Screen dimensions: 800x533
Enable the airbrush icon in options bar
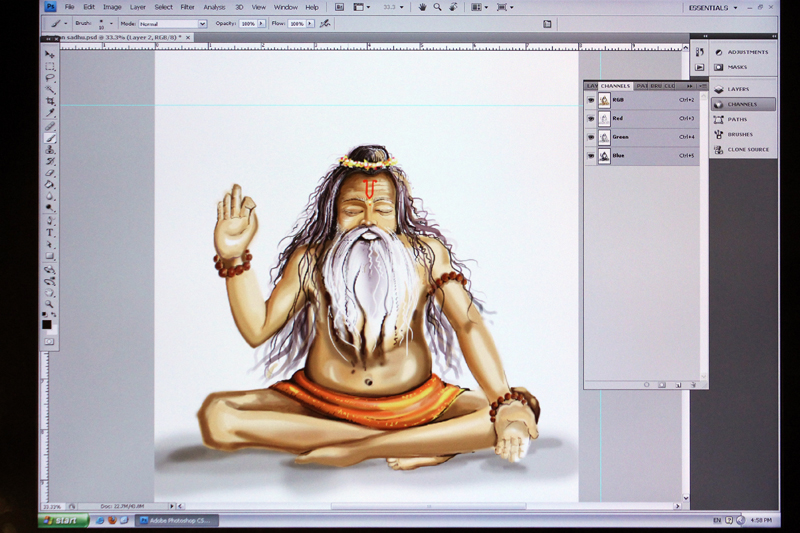click(325, 23)
